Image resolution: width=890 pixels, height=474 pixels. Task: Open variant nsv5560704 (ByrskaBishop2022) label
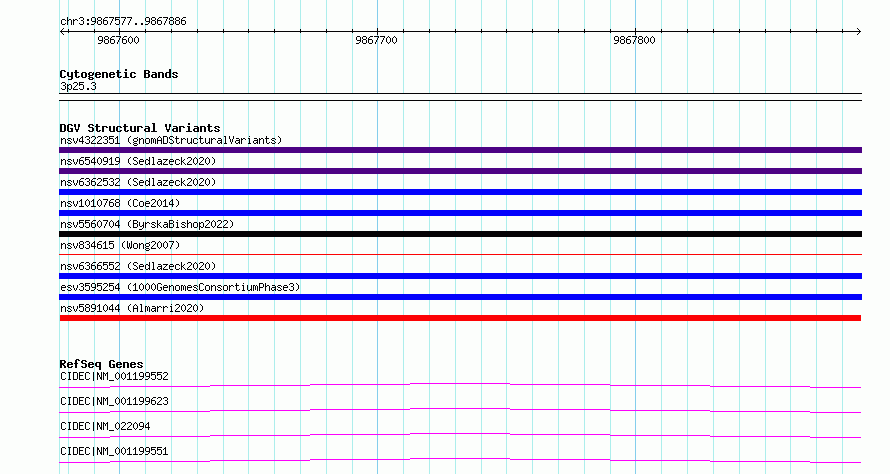coord(147,224)
